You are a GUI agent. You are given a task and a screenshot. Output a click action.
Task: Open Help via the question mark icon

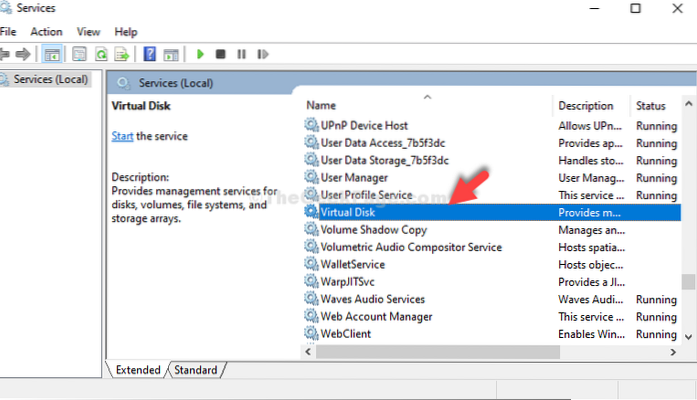149,54
